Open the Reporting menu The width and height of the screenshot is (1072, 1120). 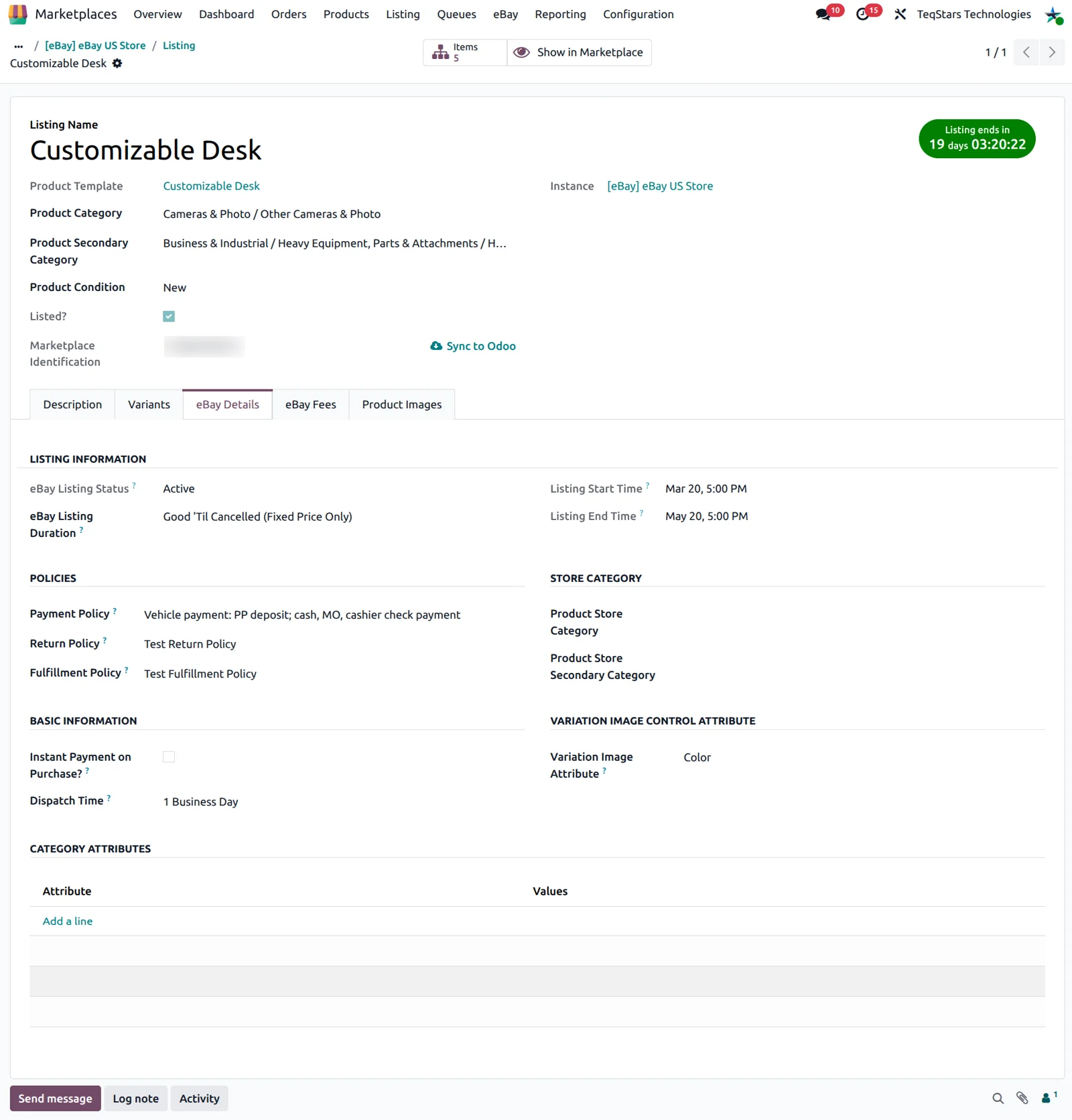560,14
